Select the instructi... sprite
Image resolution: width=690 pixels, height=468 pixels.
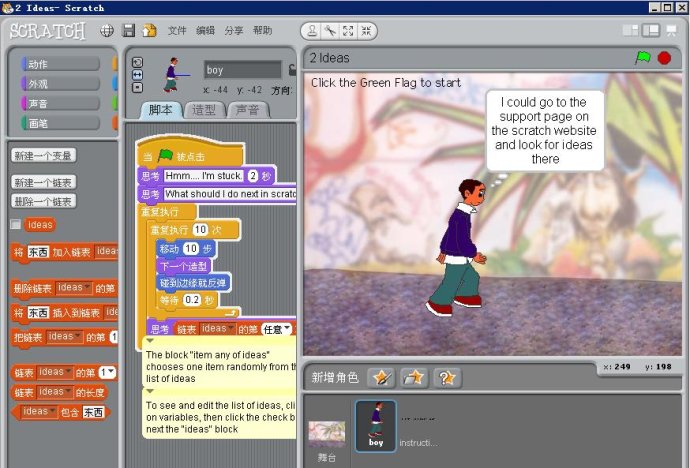click(418, 431)
